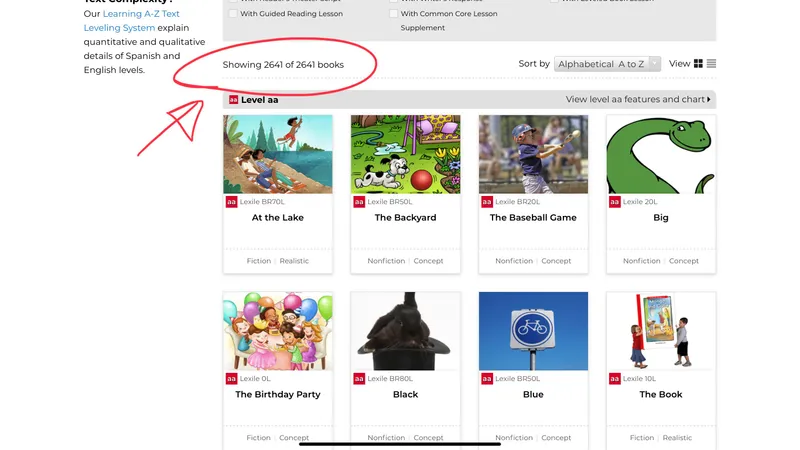Click Lexile 20L on Big card

point(640,202)
